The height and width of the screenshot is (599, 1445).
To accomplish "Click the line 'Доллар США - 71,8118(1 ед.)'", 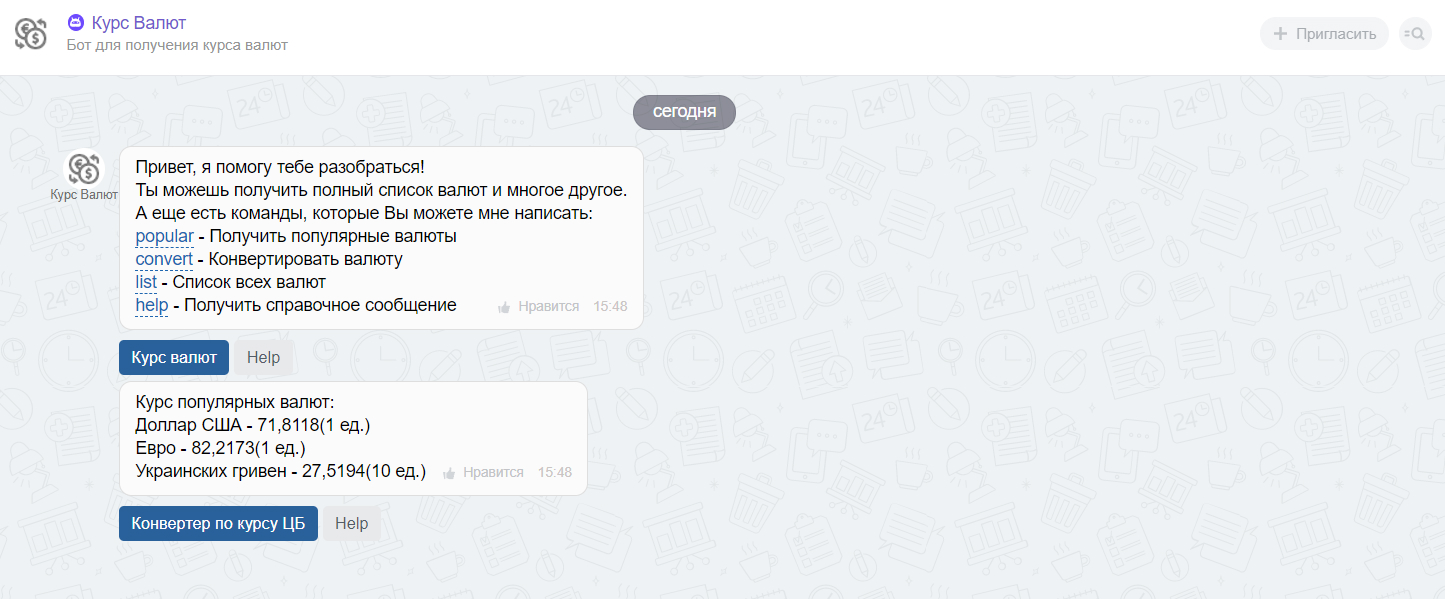I will (x=253, y=426).
